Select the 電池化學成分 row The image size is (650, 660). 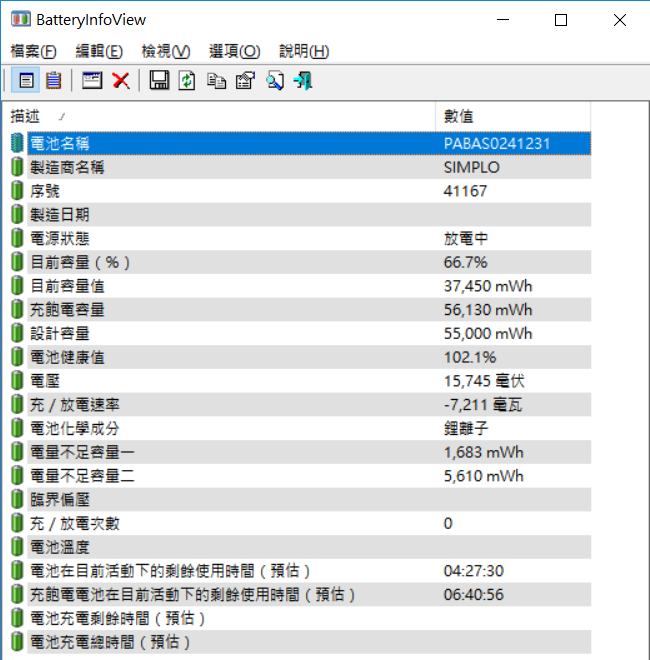[301, 428]
